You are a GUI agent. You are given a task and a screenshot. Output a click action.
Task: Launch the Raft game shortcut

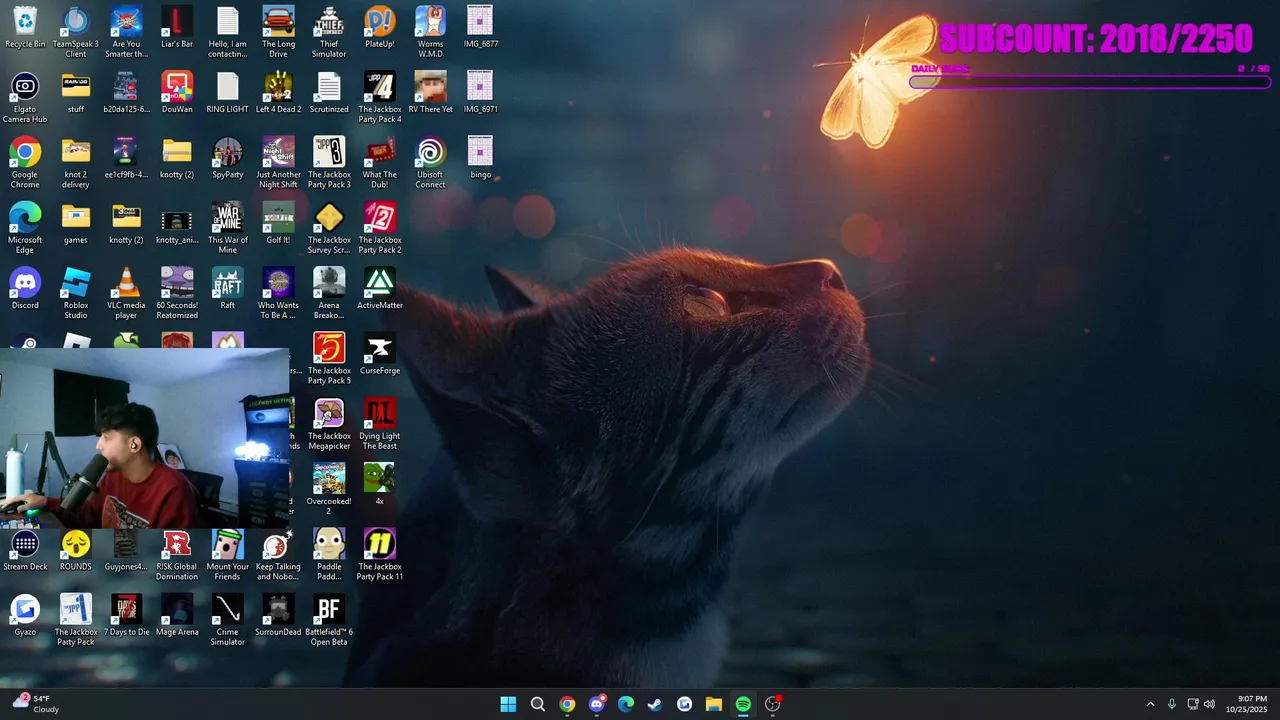228,288
